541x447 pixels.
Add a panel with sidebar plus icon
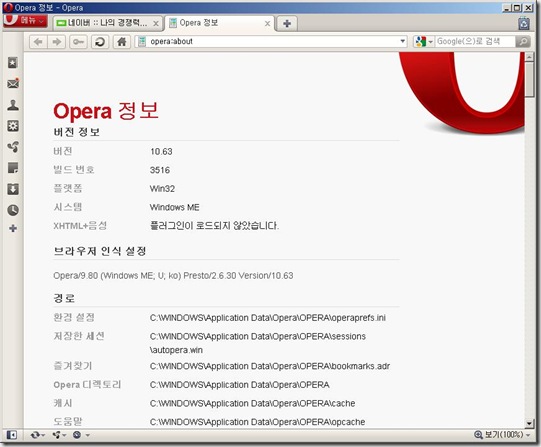pyautogui.click(x=13, y=228)
